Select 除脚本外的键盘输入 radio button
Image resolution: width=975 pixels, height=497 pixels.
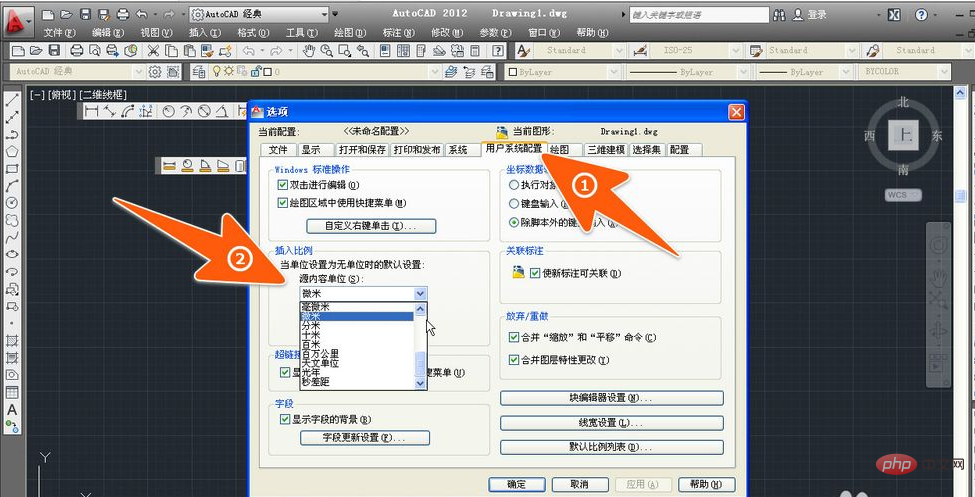514,221
